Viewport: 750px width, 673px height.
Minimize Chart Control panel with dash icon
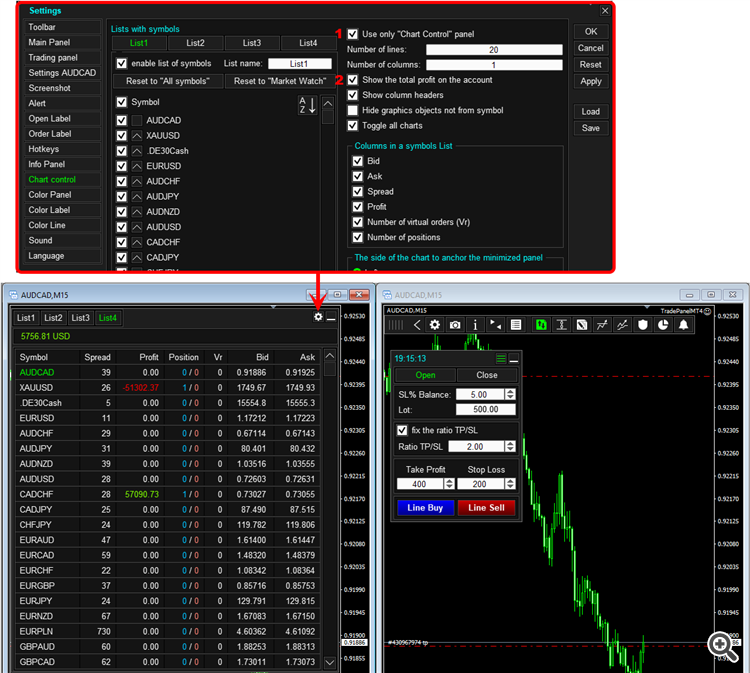[x=331, y=318]
